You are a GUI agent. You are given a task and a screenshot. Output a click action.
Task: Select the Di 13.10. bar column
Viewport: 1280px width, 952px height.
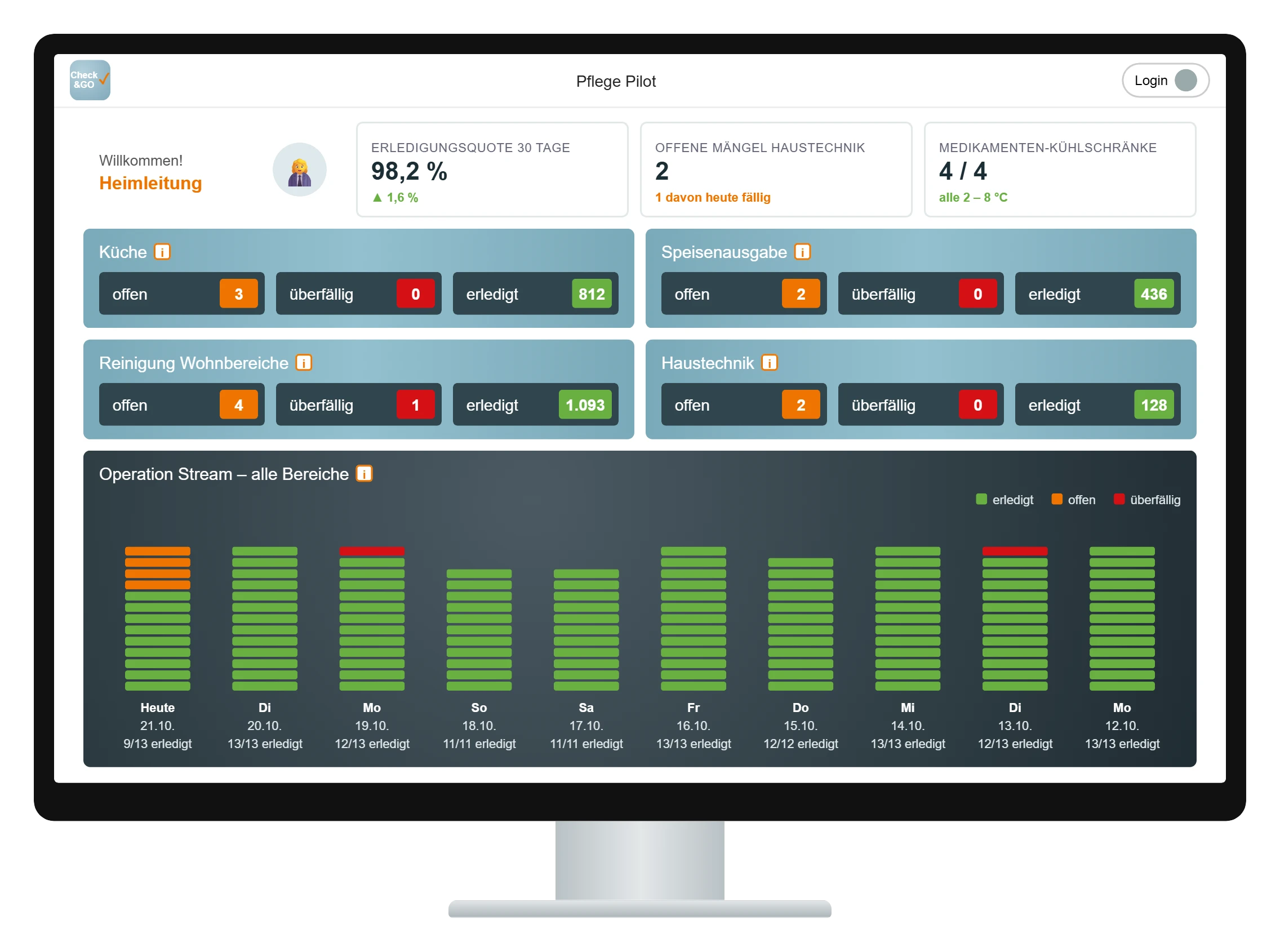(1015, 619)
